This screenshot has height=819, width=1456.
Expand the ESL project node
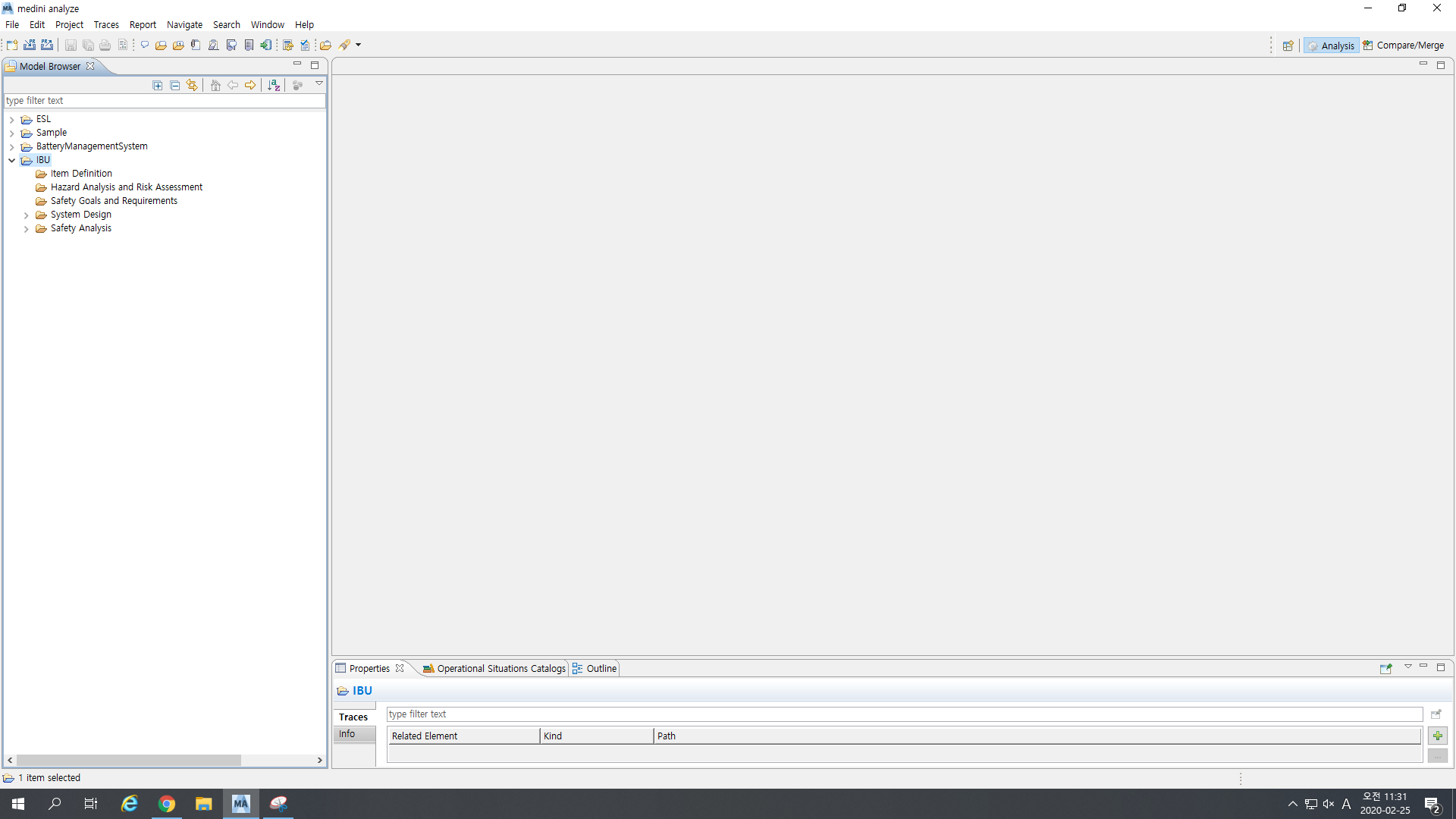pyautogui.click(x=11, y=120)
